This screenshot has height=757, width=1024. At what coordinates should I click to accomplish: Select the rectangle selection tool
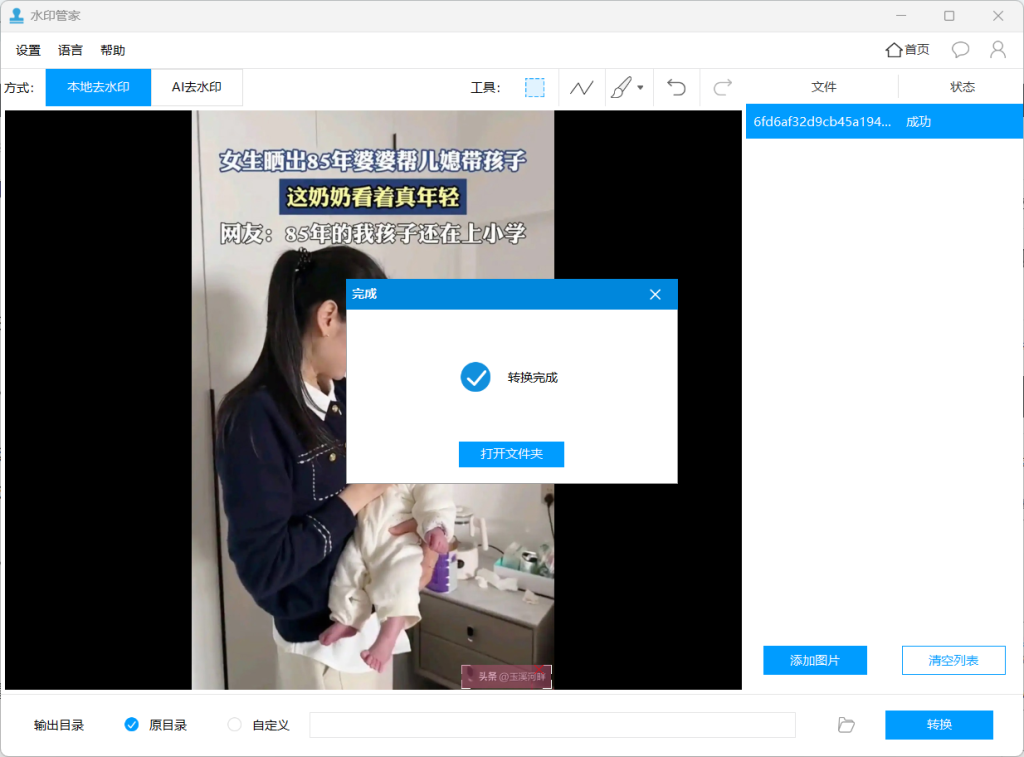coord(535,88)
